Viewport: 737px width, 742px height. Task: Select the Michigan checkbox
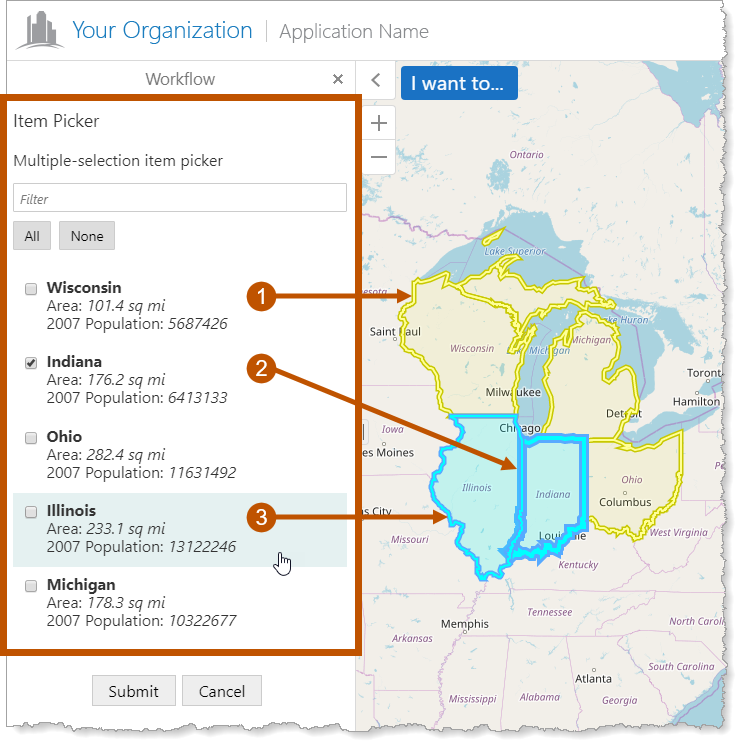31,586
